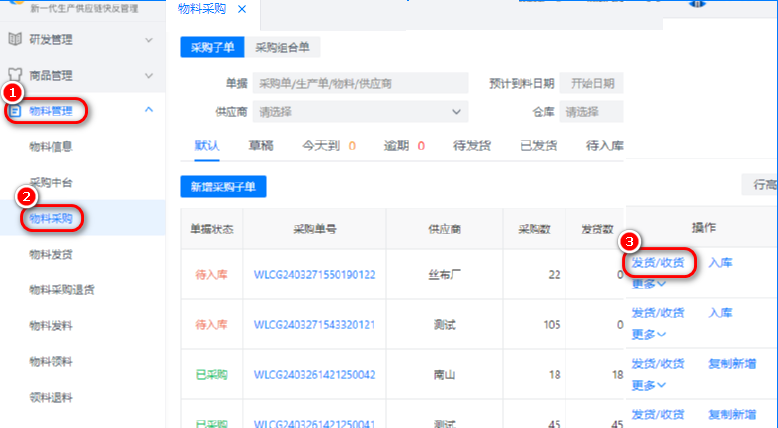This screenshot has height=428, width=778.
Task: Collapse the 物料管理 menu chevron
Action: [x=149, y=110]
